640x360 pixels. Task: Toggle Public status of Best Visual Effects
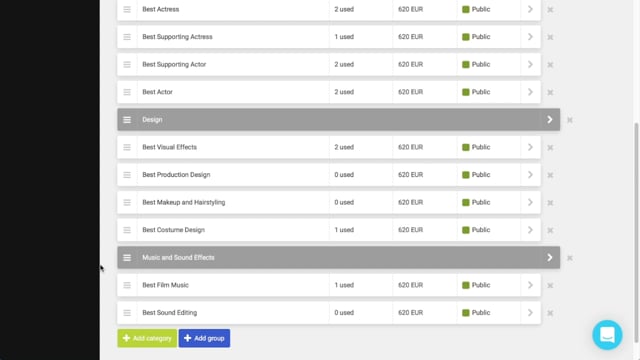[x=476, y=147]
